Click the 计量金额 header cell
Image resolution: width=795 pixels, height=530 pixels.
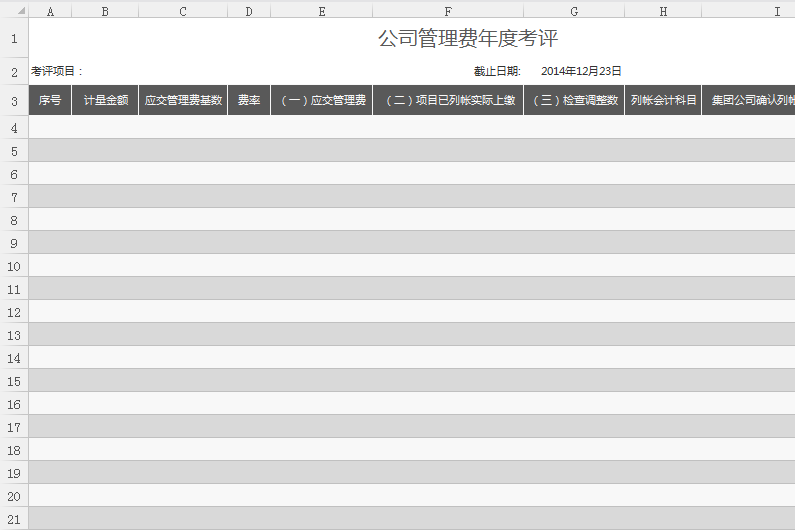105,101
